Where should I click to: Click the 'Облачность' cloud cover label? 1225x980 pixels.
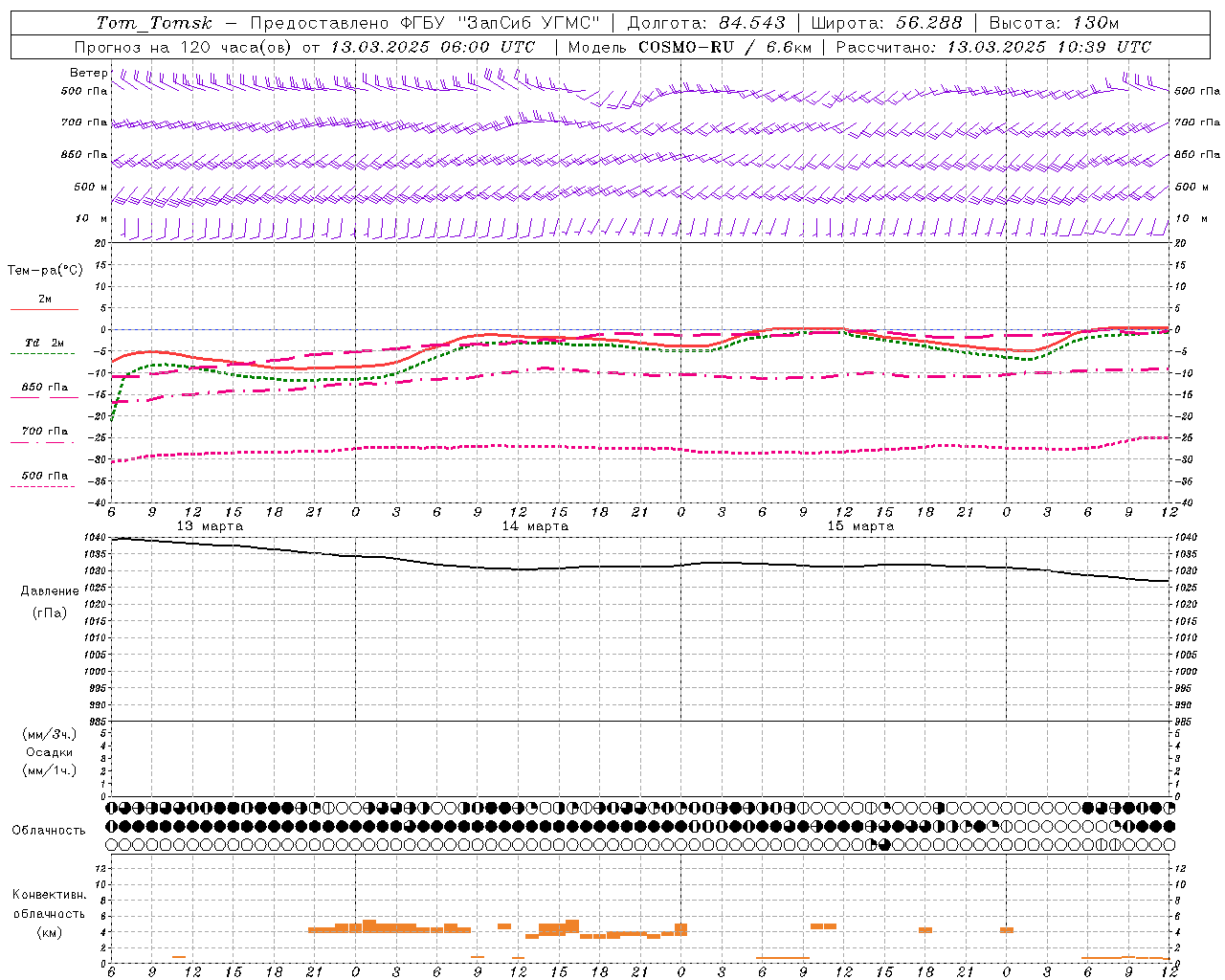(x=49, y=831)
